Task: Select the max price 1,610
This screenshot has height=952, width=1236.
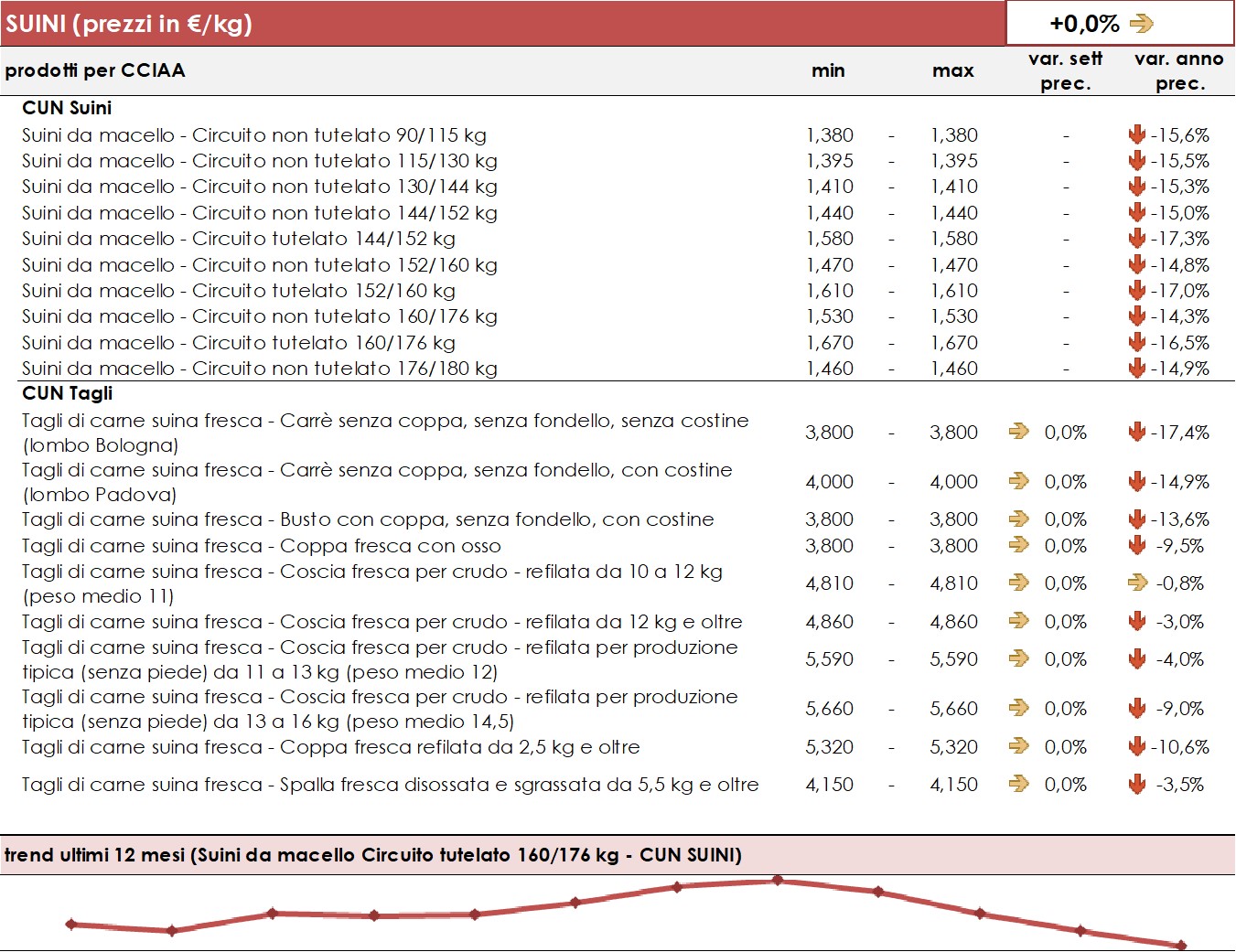Action: (954, 291)
